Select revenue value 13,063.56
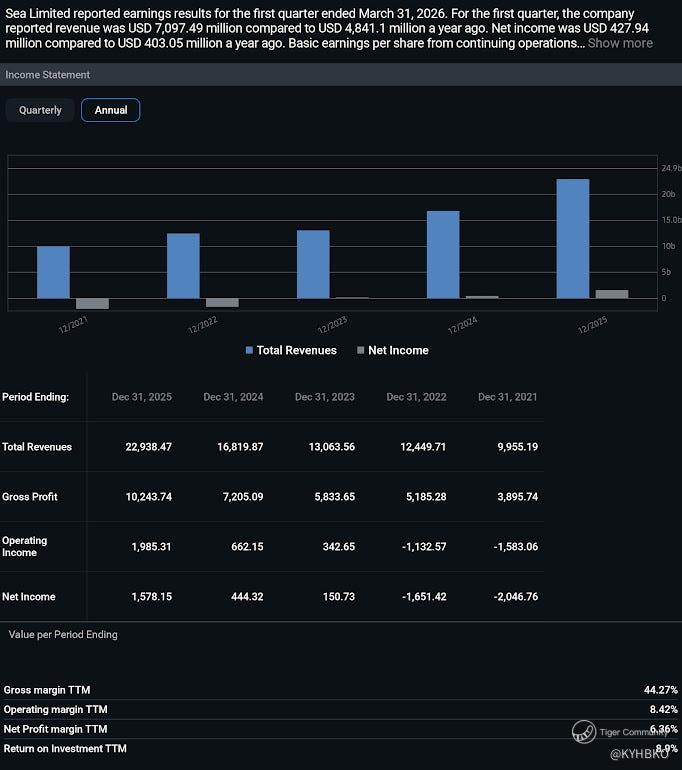The height and width of the screenshot is (770, 682). (x=332, y=447)
